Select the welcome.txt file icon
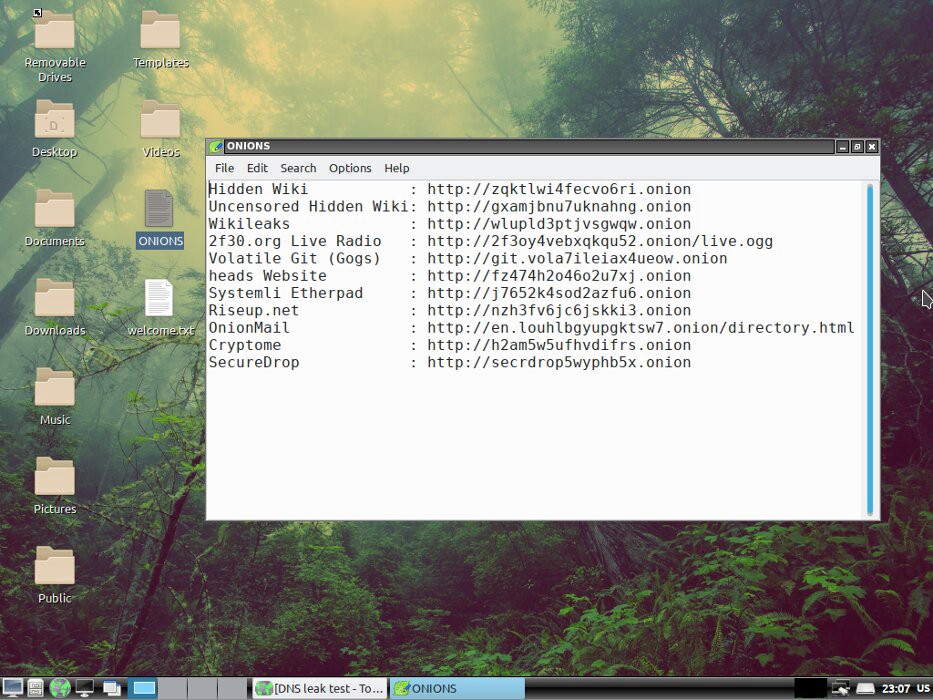The width and height of the screenshot is (933, 700). point(159,298)
